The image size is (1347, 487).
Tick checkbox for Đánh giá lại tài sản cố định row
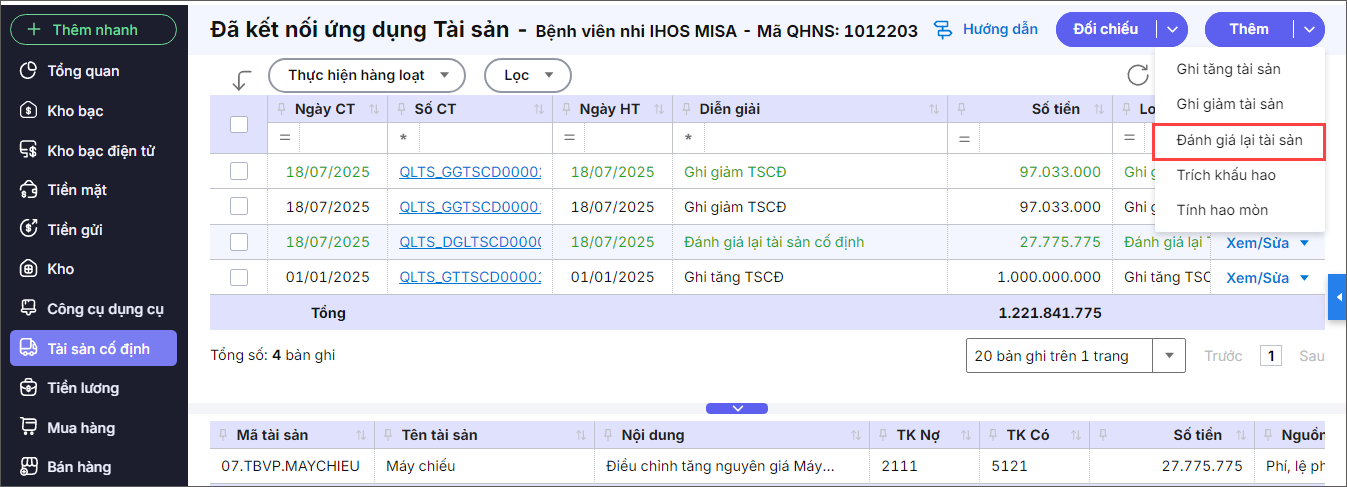pyautogui.click(x=239, y=242)
